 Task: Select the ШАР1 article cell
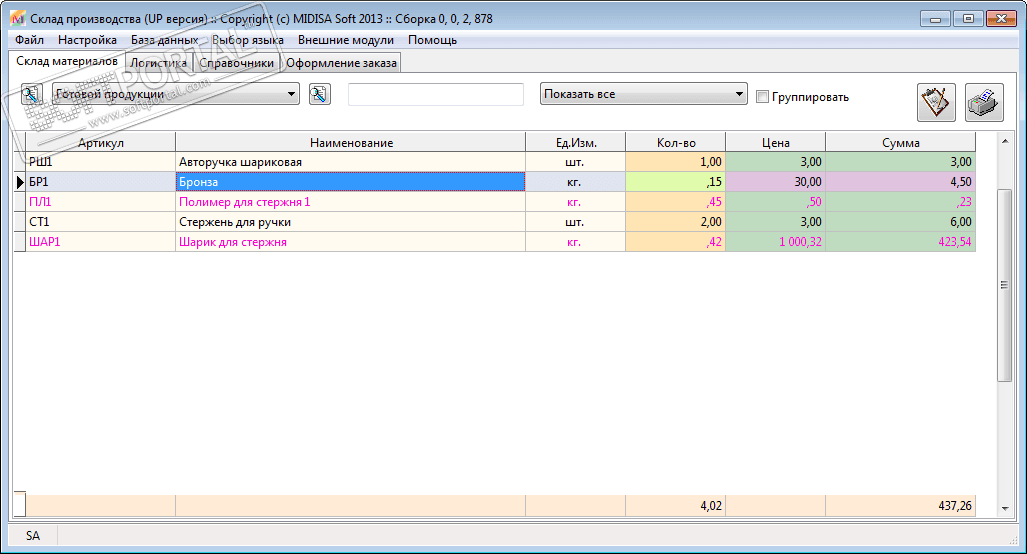100,242
